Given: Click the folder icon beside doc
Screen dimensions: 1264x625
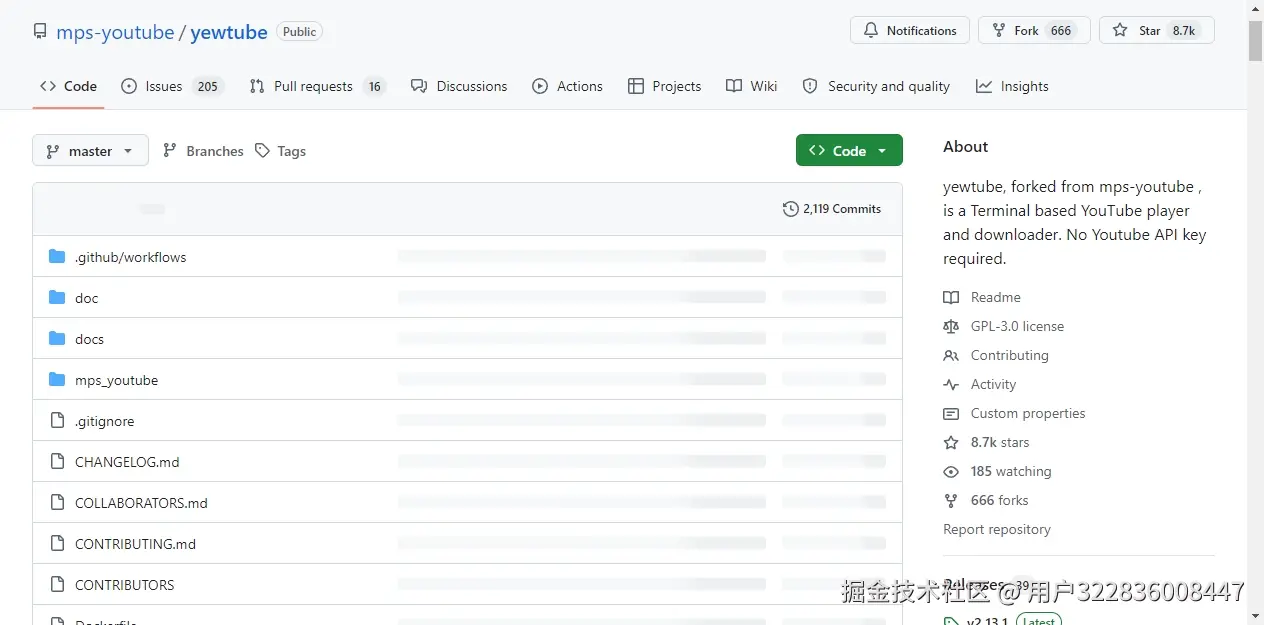Looking at the screenshot, I should click(x=57, y=298).
